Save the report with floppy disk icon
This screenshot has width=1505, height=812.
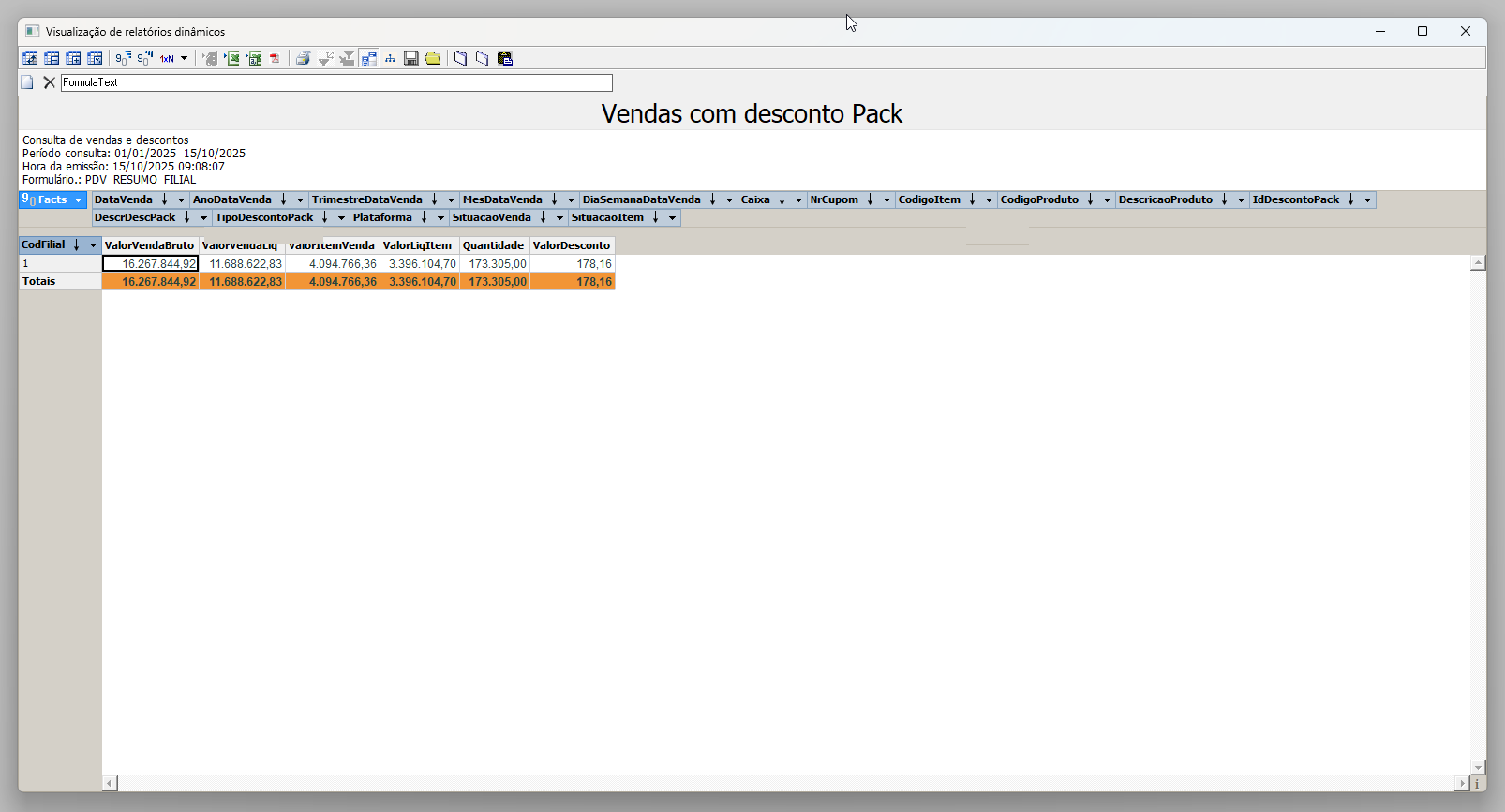[411, 58]
